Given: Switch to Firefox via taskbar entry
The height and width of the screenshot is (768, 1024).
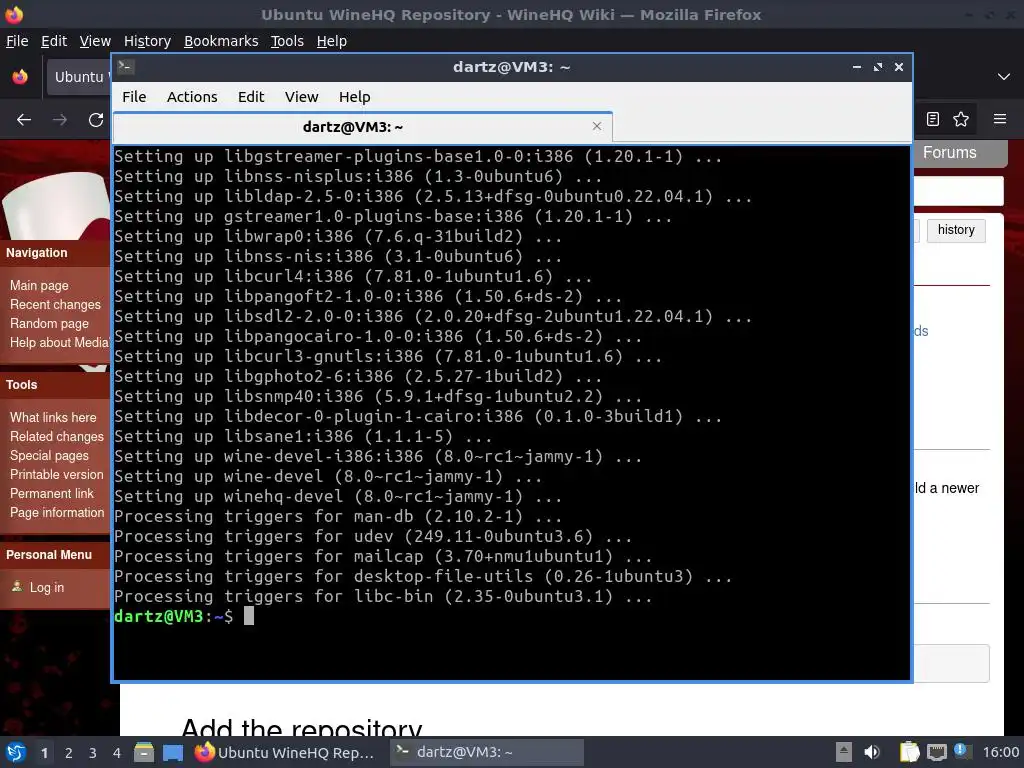Looking at the screenshot, I should [285, 752].
